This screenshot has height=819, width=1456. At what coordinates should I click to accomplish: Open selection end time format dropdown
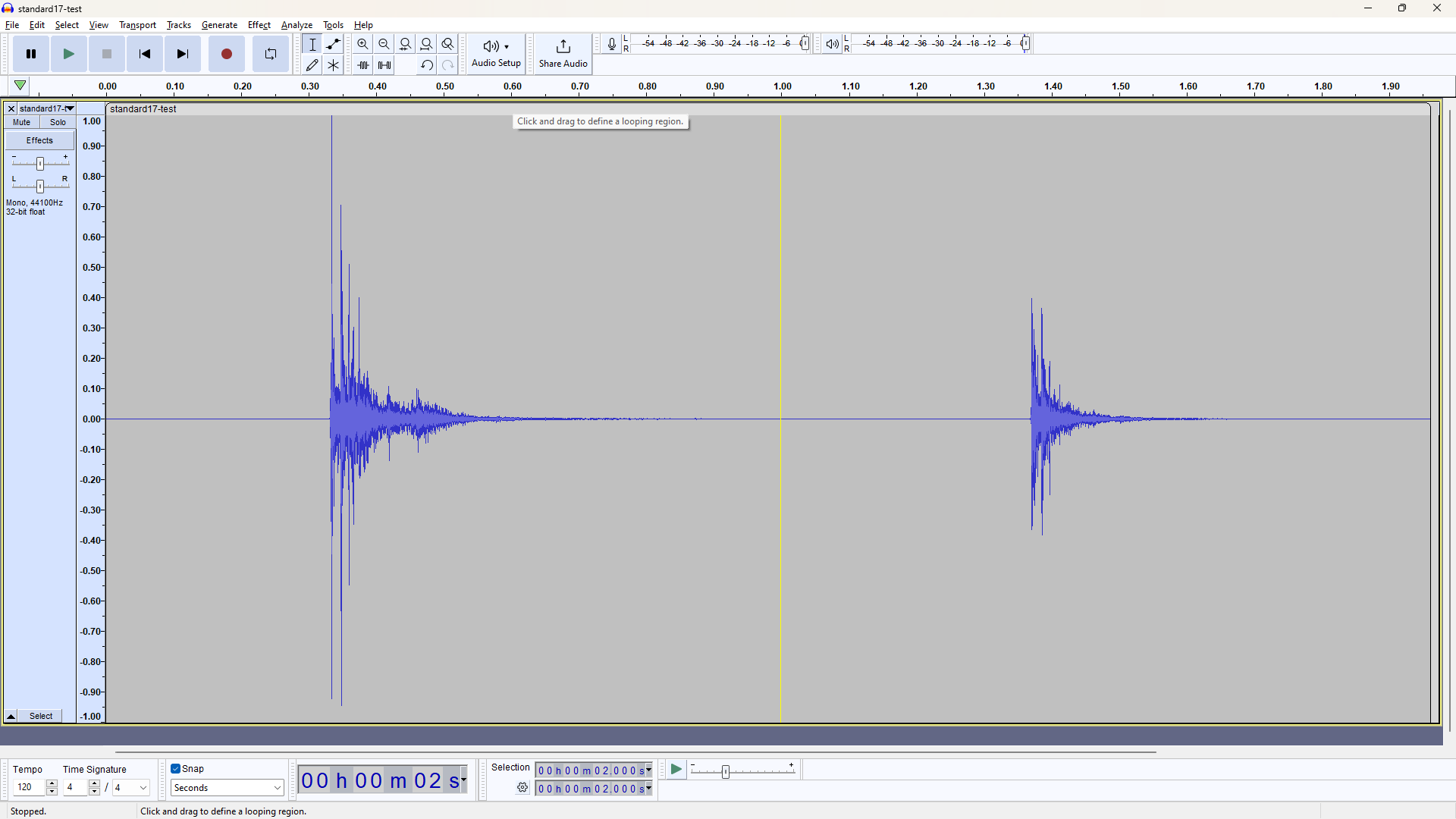(x=649, y=789)
